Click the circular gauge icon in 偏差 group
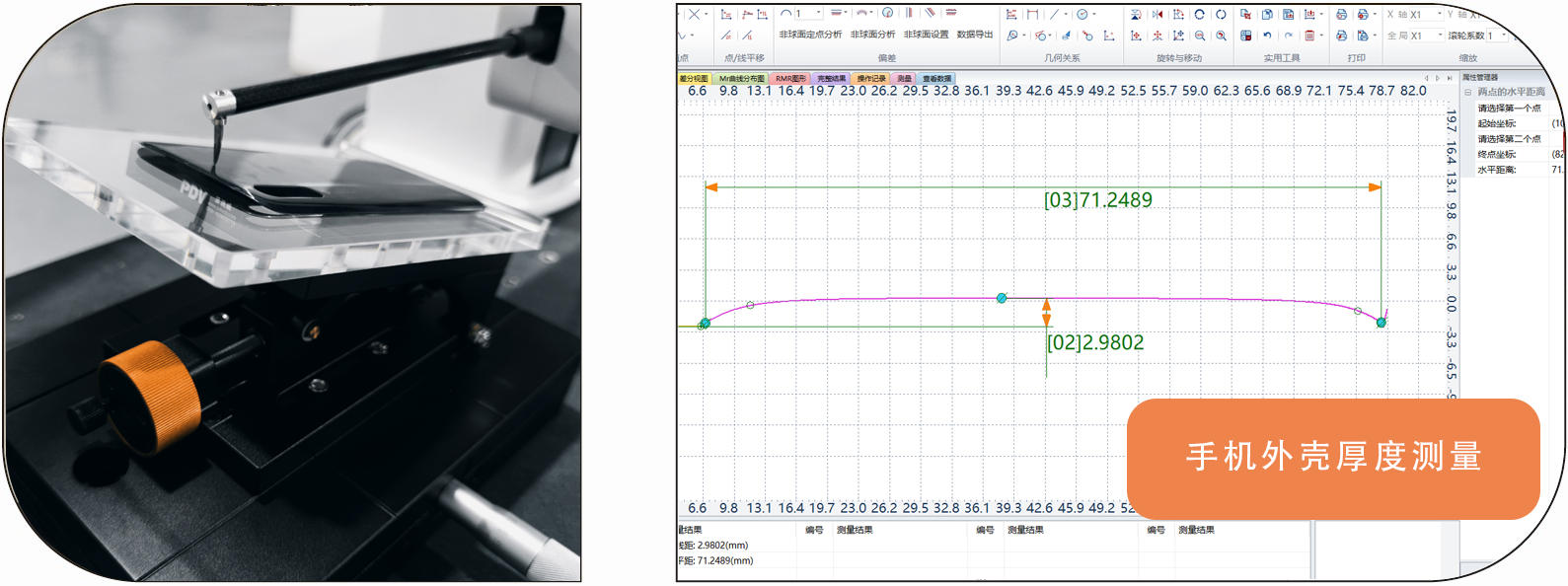The image size is (1568, 586). (x=887, y=14)
